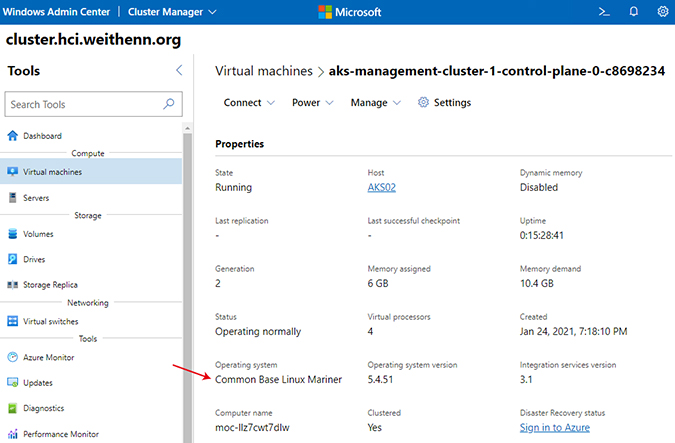Image resolution: width=675 pixels, height=443 pixels.
Task: Click the Servers icon in sidebar
Action: tap(12, 198)
